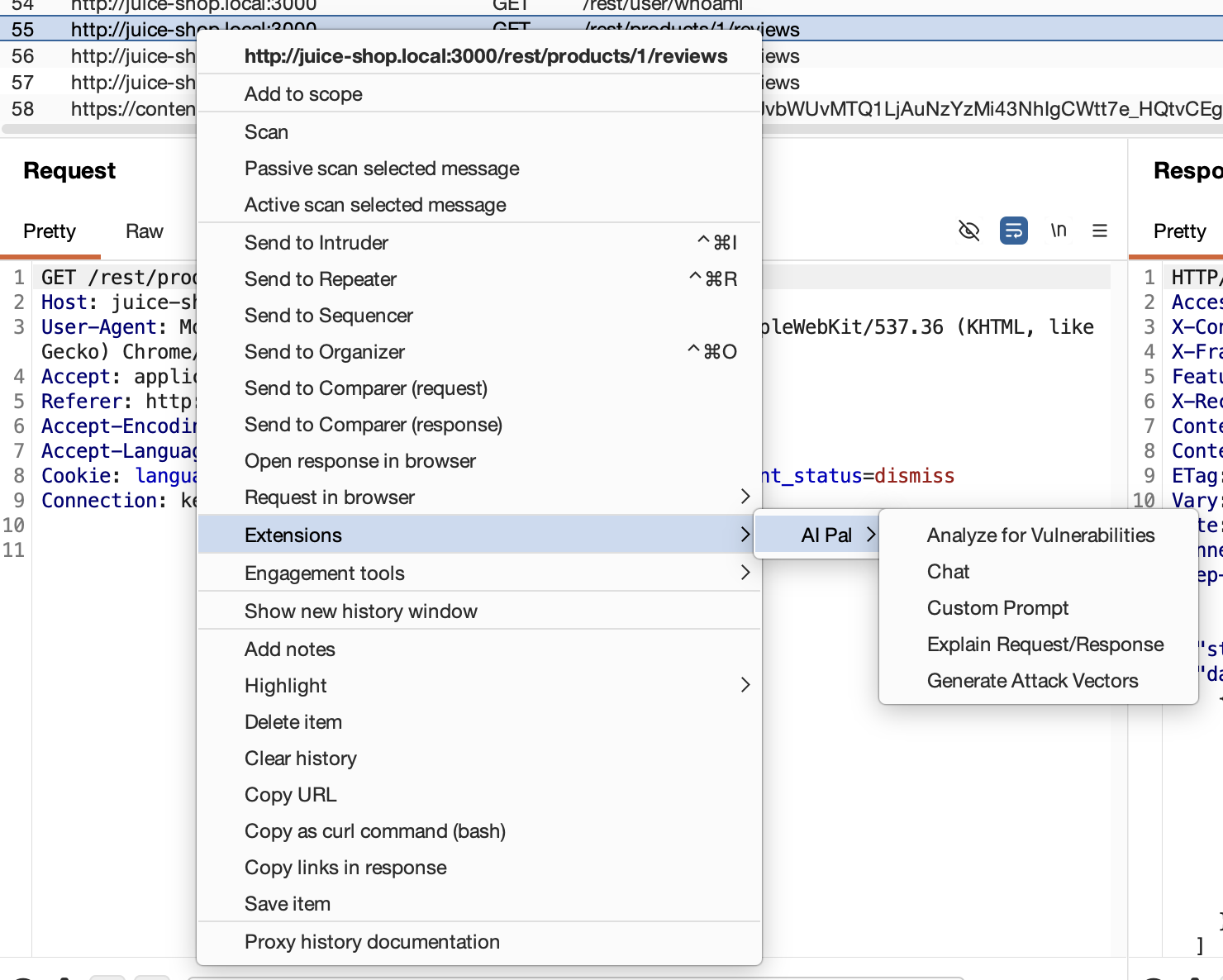Viewport: 1223px width, 980px height.
Task: Click Analyze for Vulnerabilities
Action: pos(1040,535)
